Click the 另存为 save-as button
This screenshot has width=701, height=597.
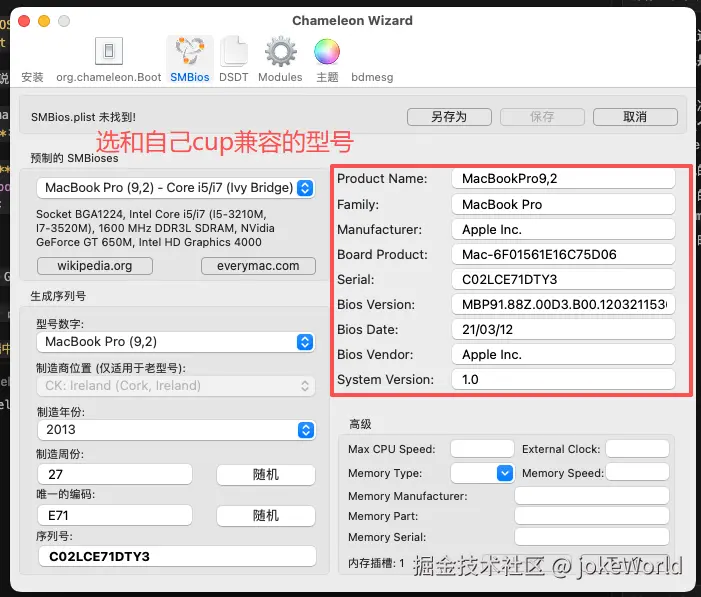point(449,117)
